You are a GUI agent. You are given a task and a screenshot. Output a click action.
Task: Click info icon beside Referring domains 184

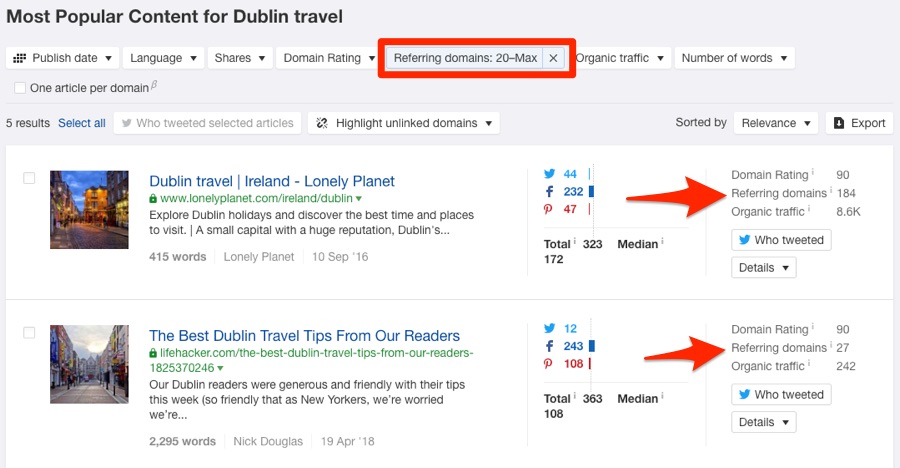831,189
